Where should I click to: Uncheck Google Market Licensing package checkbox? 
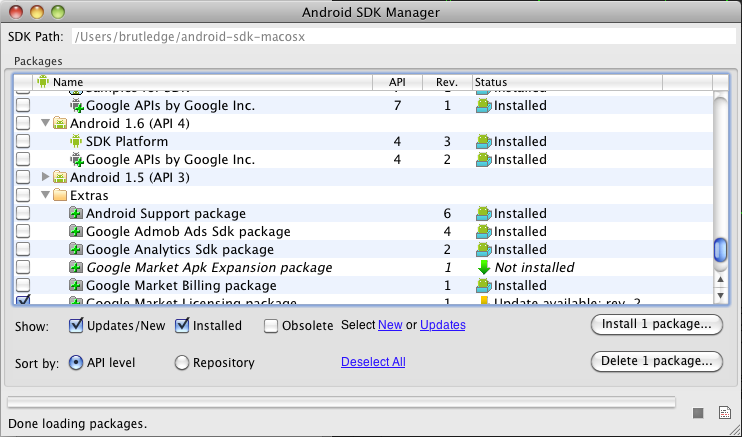point(23,300)
